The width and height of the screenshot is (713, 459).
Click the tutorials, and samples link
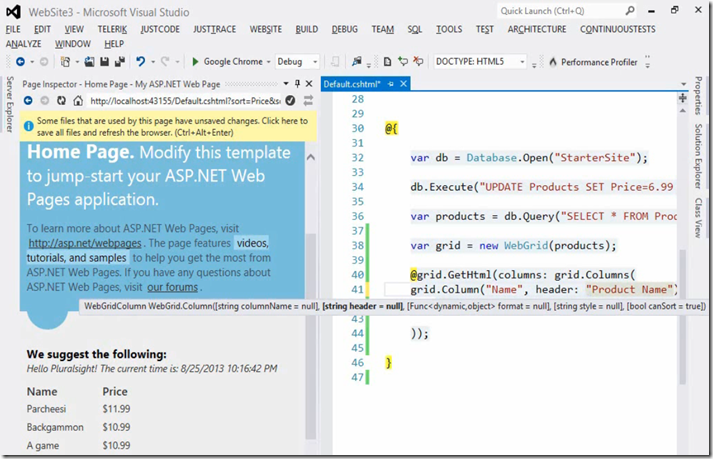[x=76, y=258]
